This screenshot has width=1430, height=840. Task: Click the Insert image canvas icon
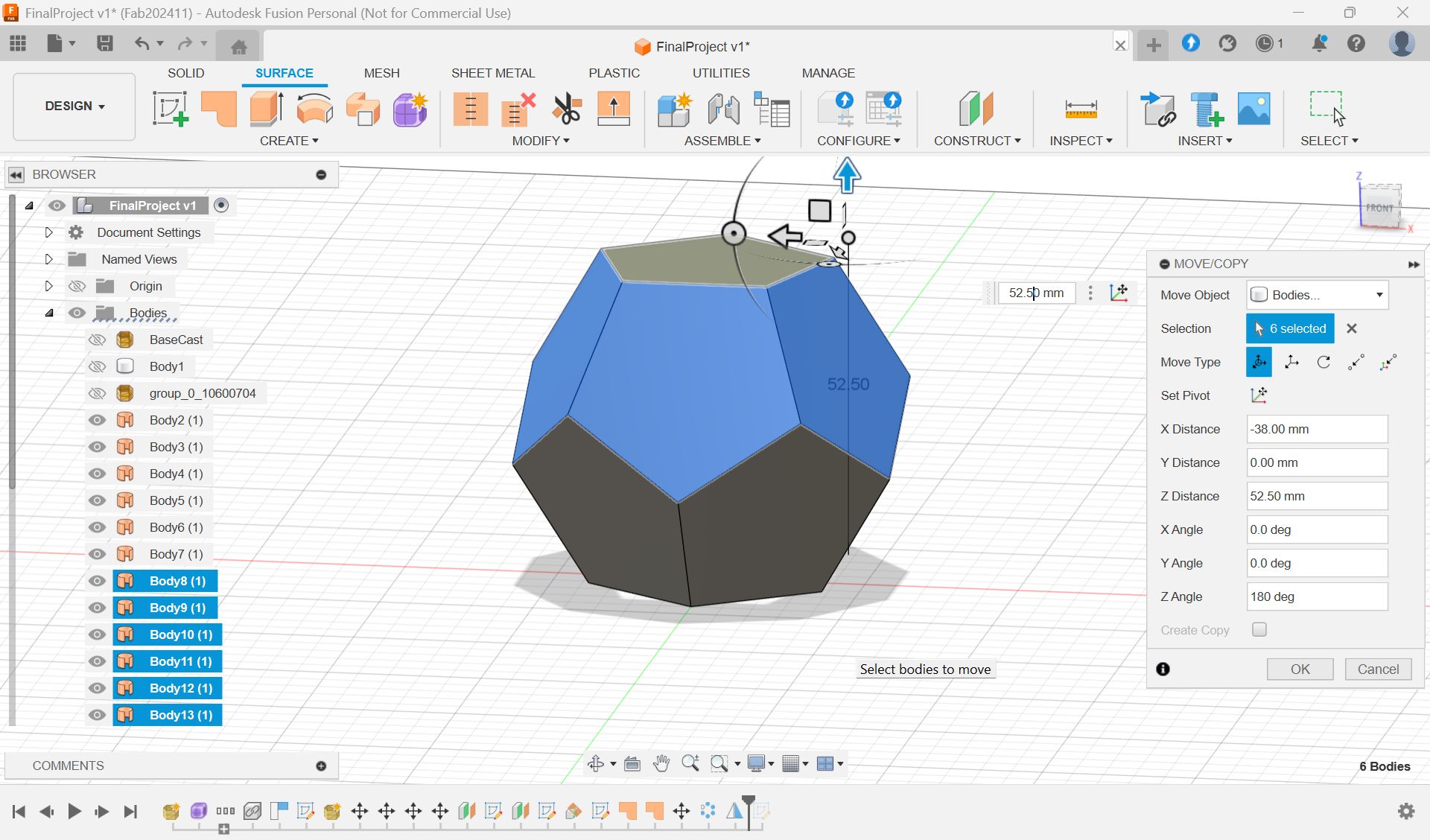[x=1253, y=109]
